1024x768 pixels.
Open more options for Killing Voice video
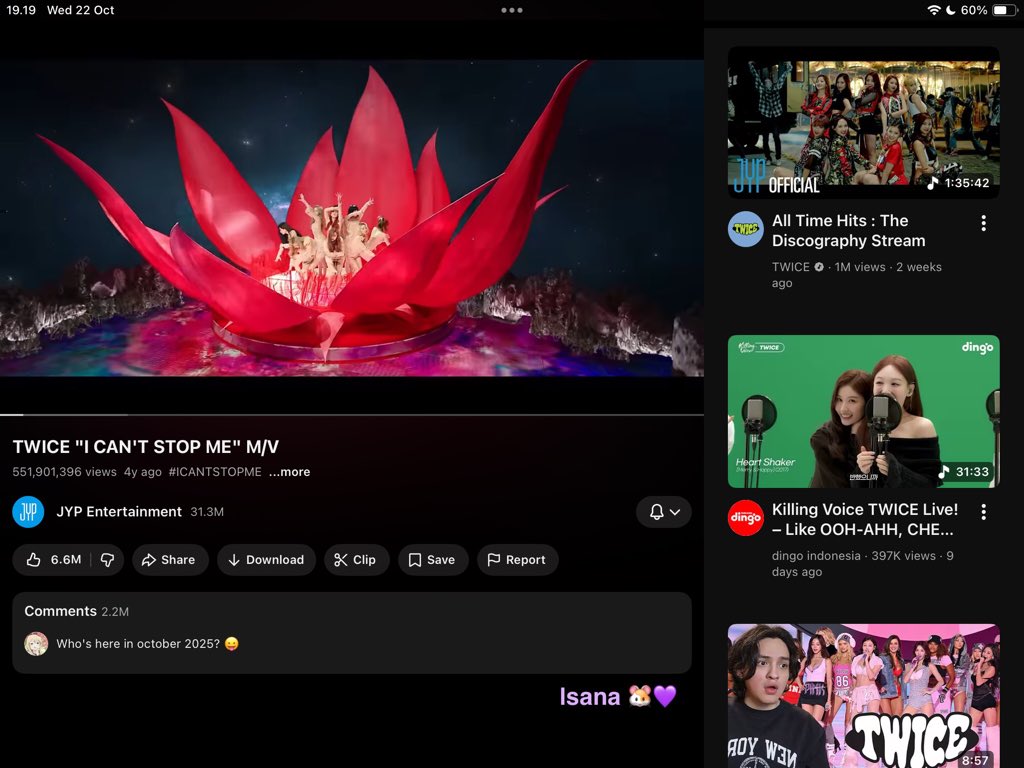click(x=984, y=512)
